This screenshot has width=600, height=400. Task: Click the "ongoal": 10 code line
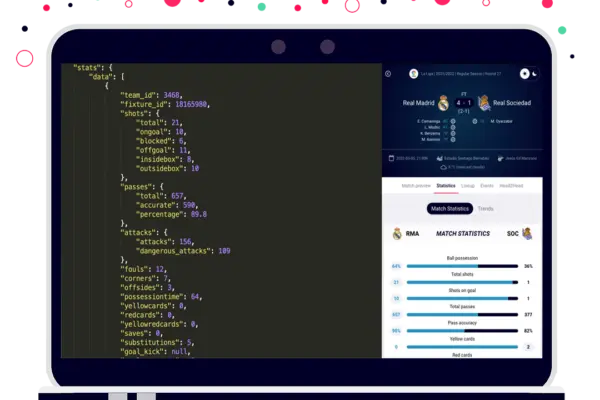tap(161, 132)
